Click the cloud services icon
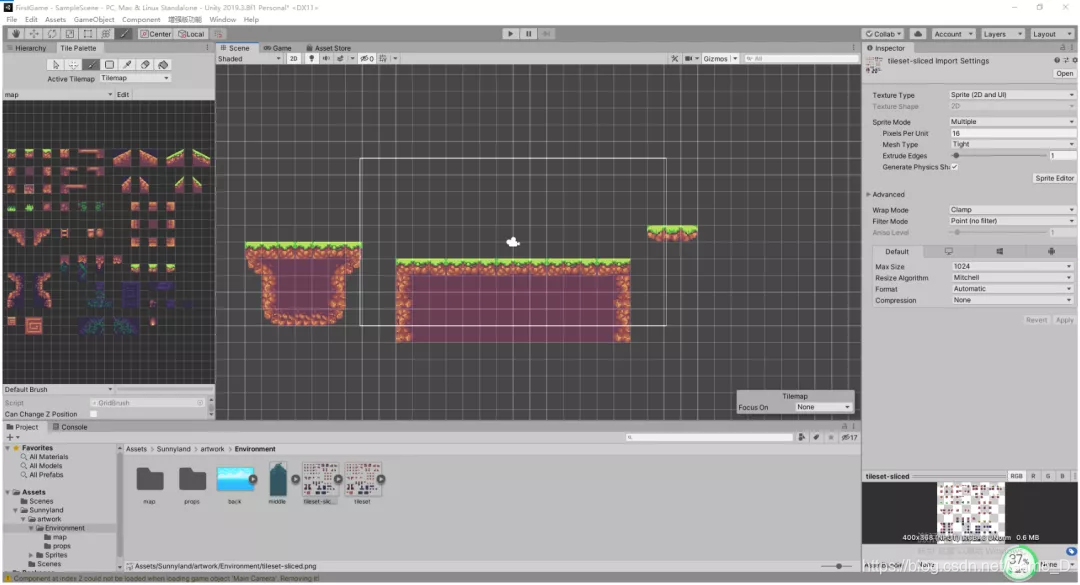The image size is (1080, 585). point(918,34)
